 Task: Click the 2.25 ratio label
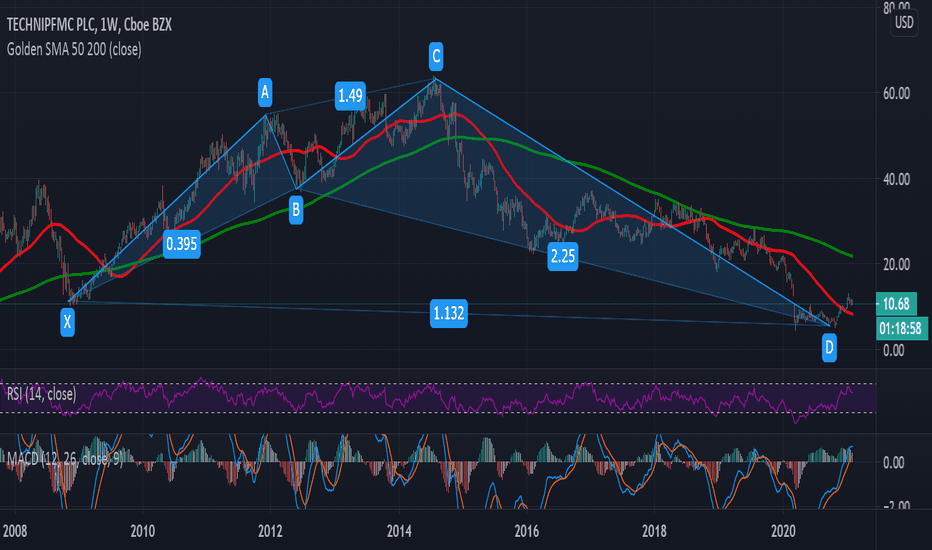click(562, 256)
